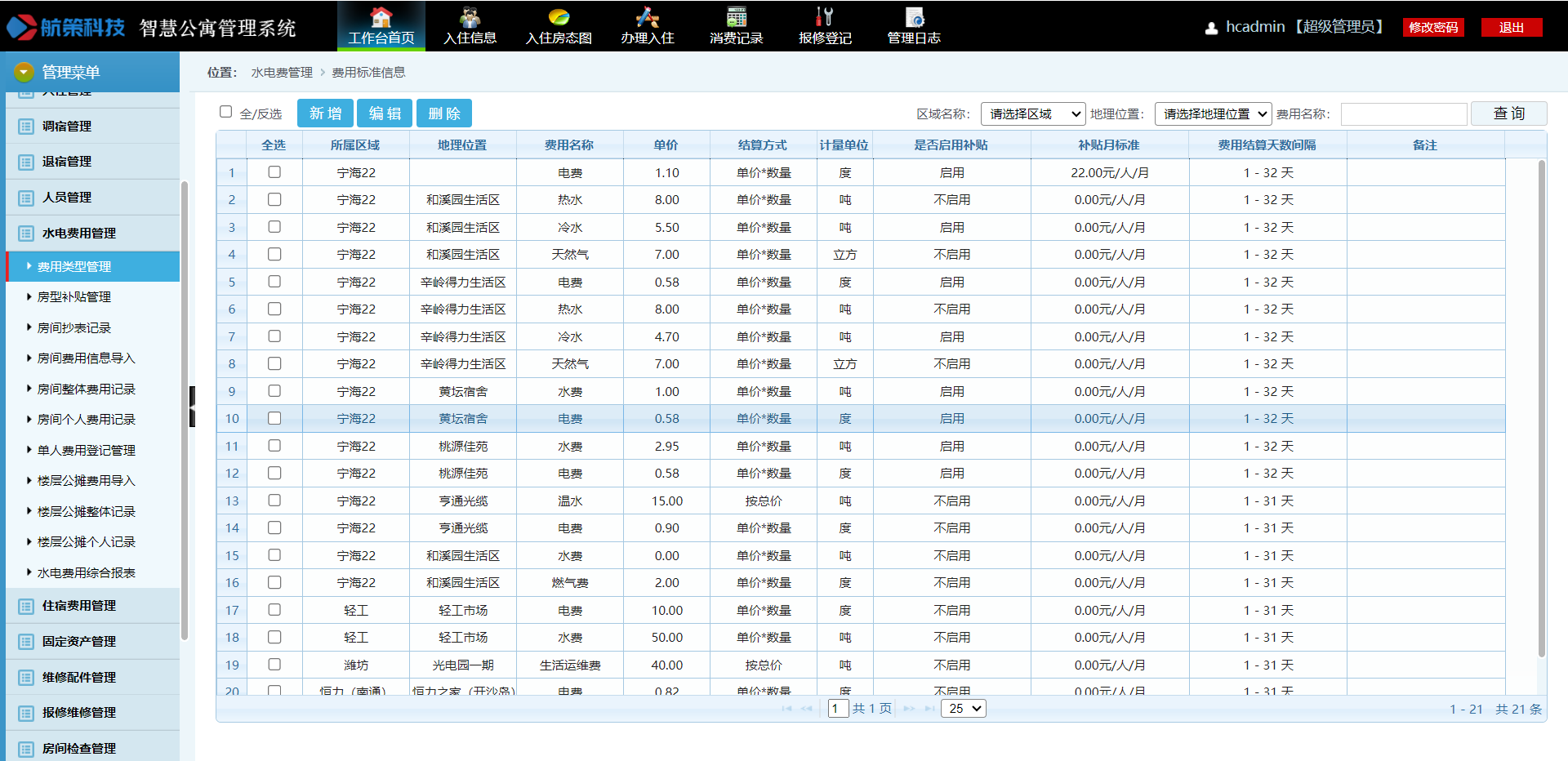This screenshot has height=761, width=1568.
Task: Open the page size 25 dropdown
Action: pyautogui.click(x=964, y=709)
